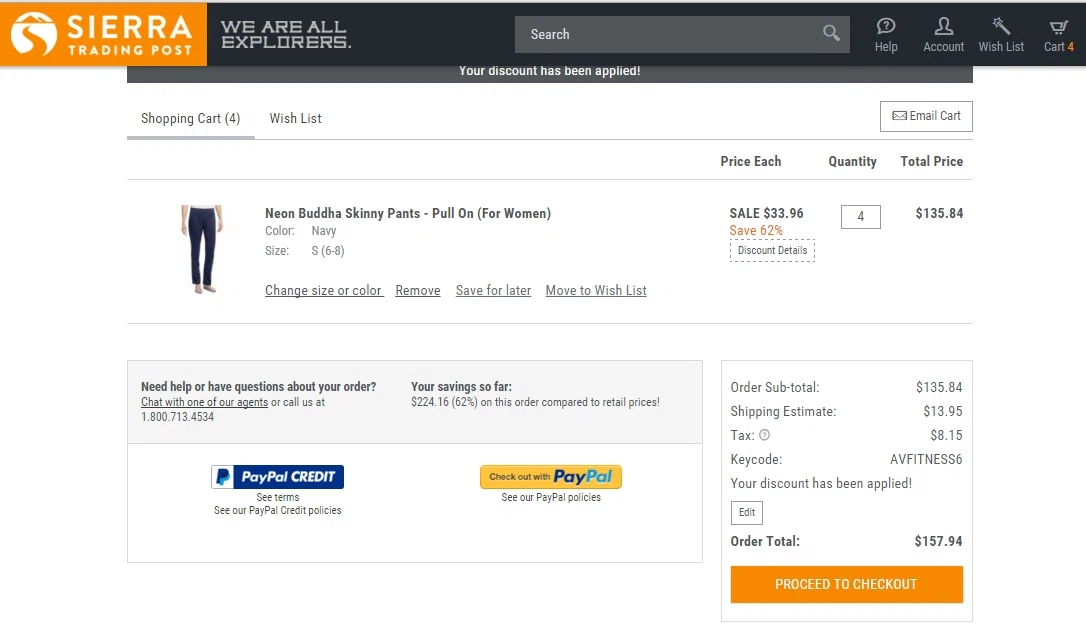Click Save for later link
The image size is (1086, 630).
coord(493,291)
